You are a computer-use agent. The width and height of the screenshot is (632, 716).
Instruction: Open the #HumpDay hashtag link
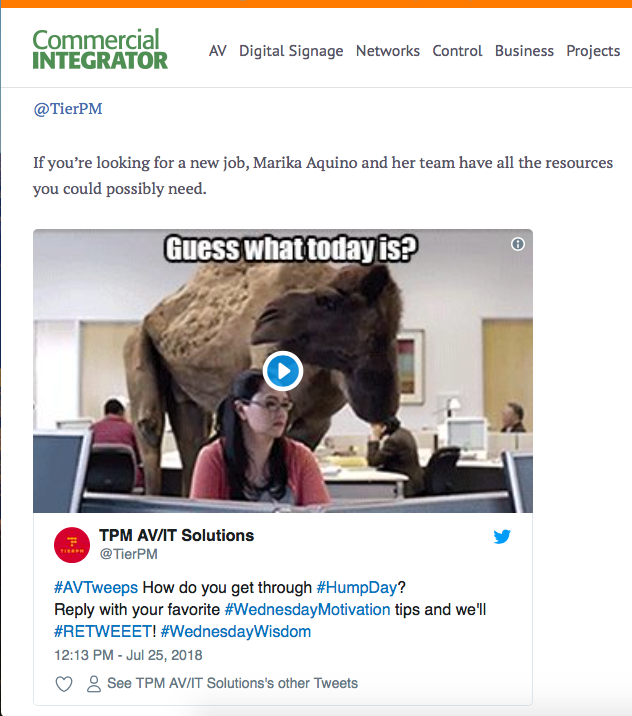357,587
